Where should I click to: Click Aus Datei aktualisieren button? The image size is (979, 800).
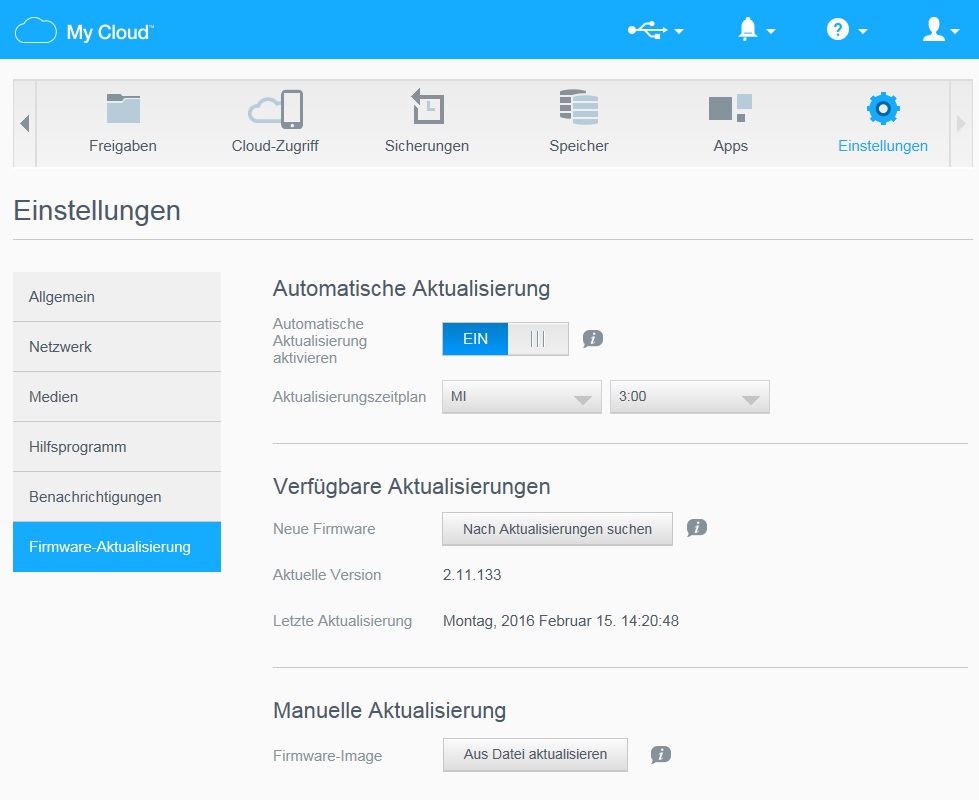click(535, 755)
